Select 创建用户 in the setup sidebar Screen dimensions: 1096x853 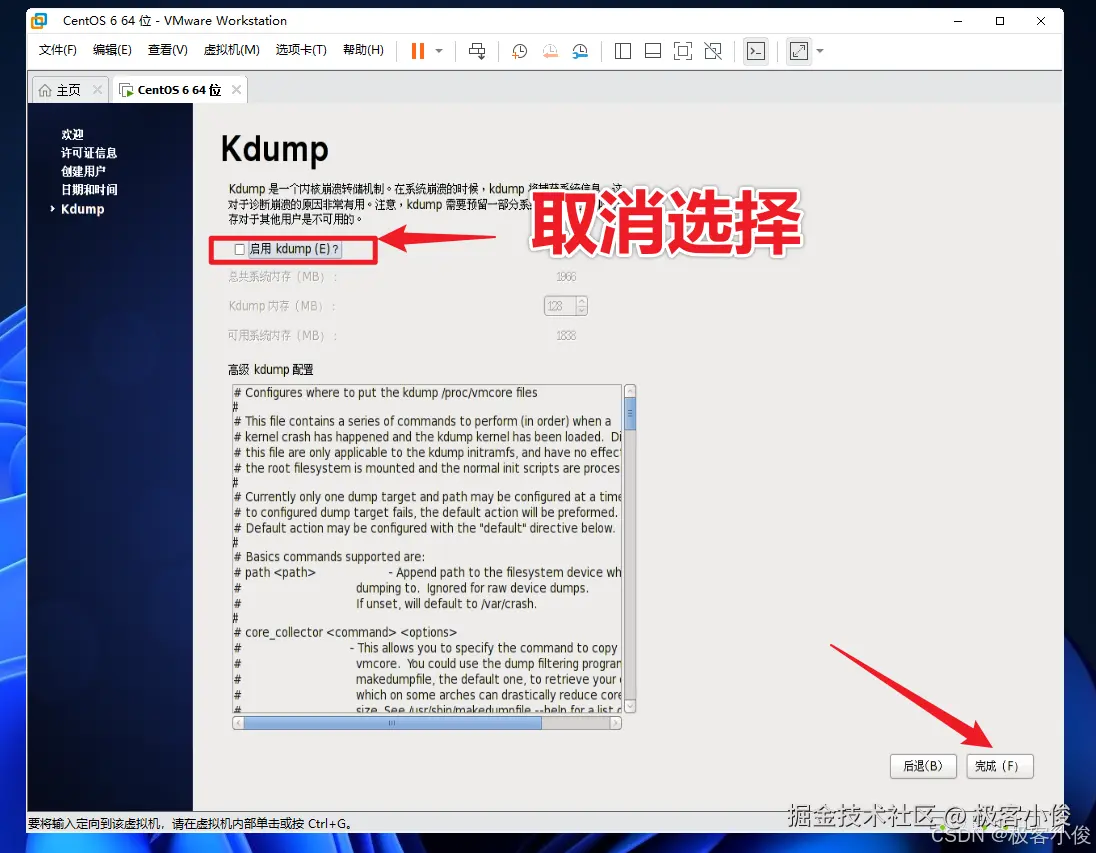(83, 171)
